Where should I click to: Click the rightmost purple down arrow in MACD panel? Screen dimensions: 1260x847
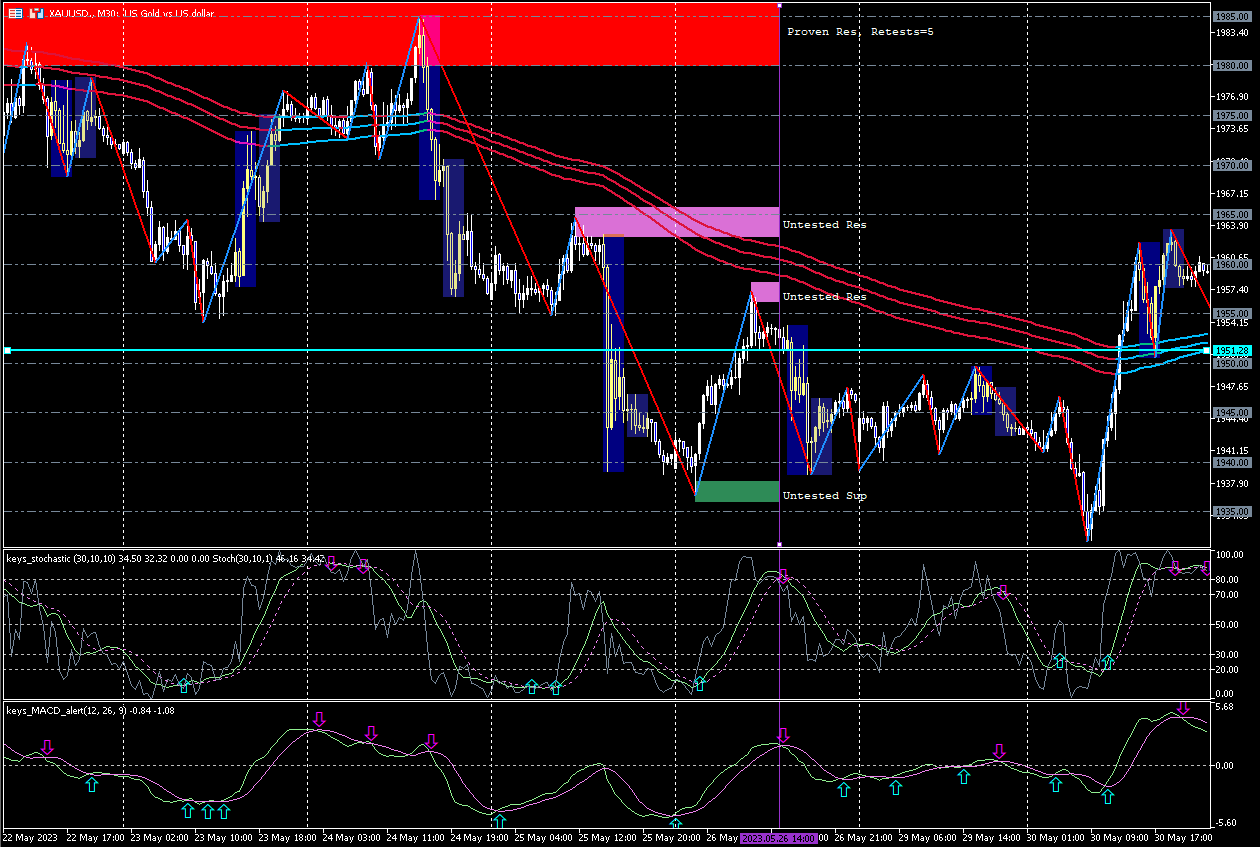(1183, 708)
